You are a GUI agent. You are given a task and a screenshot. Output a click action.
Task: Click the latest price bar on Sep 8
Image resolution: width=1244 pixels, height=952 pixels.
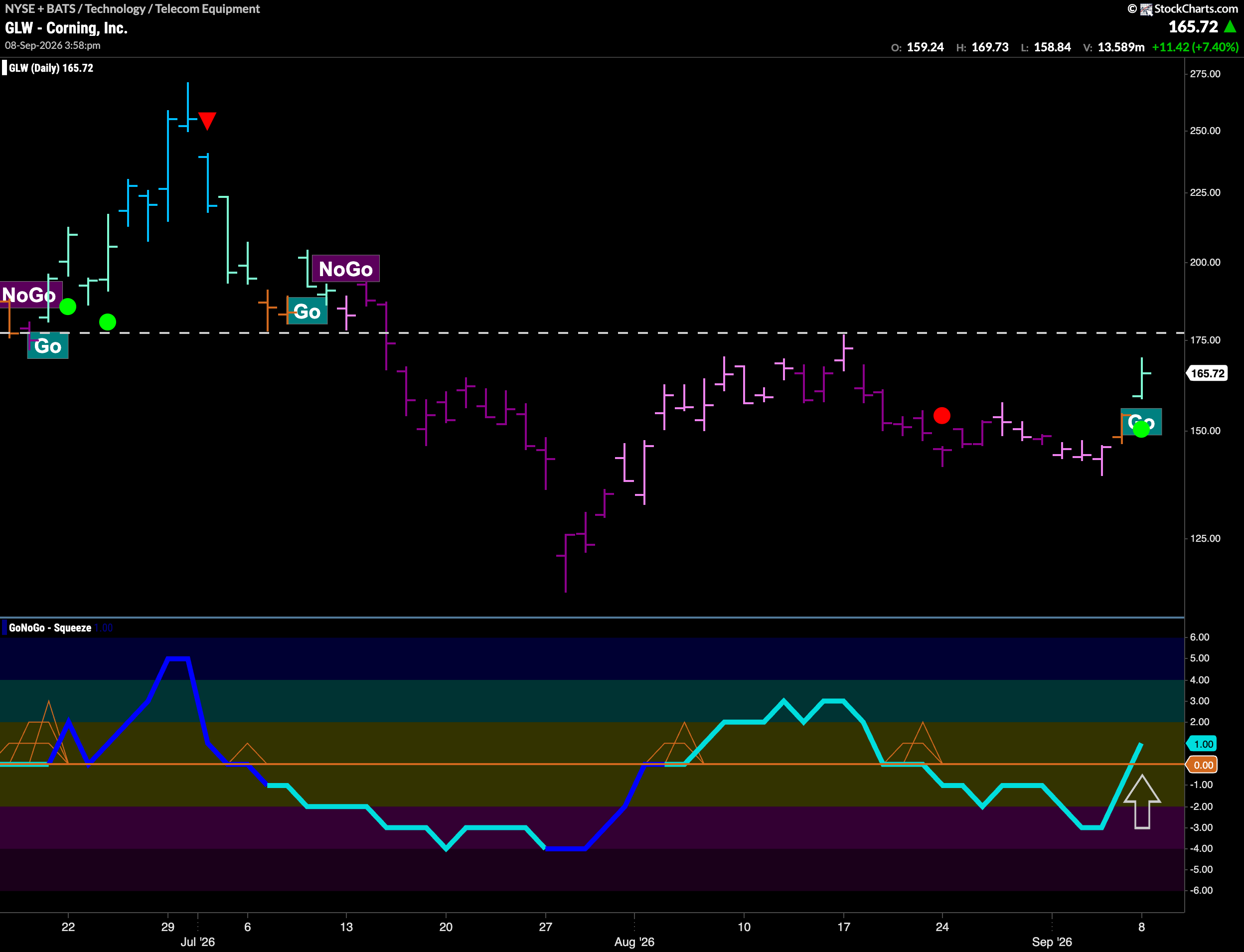pyautogui.click(x=1141, y=378)
